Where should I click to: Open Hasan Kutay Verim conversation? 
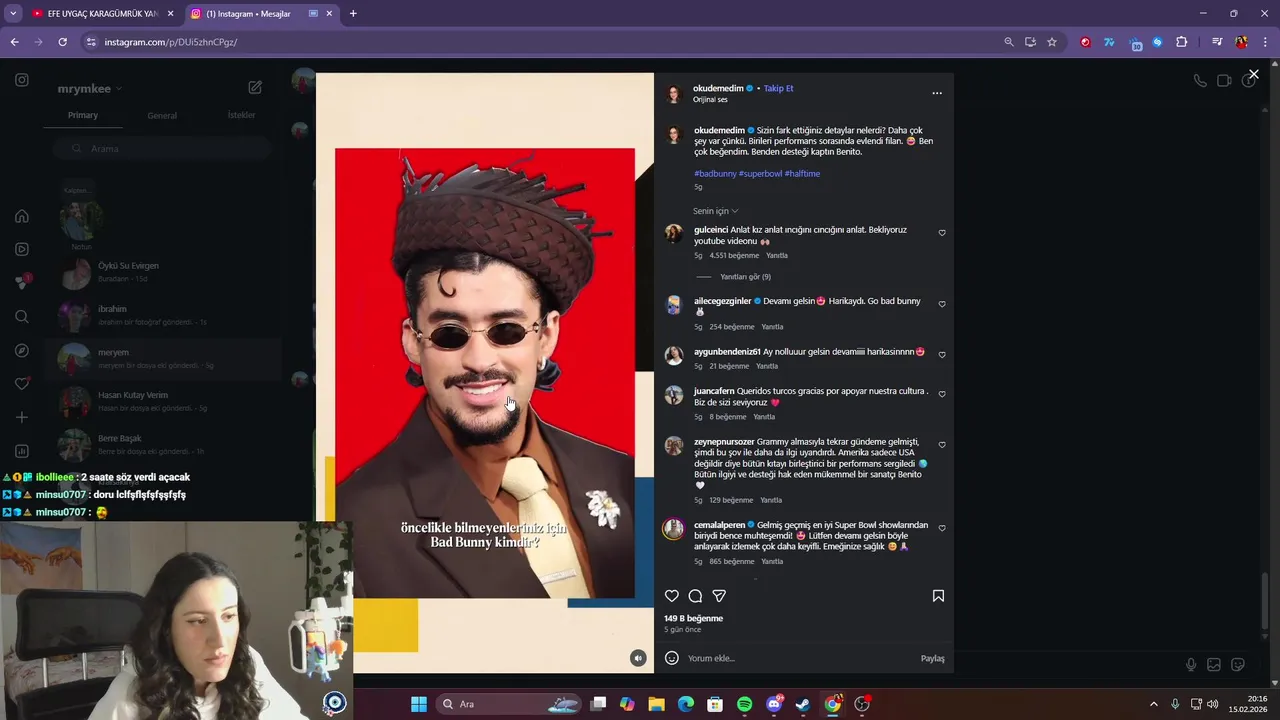[162, 401]
